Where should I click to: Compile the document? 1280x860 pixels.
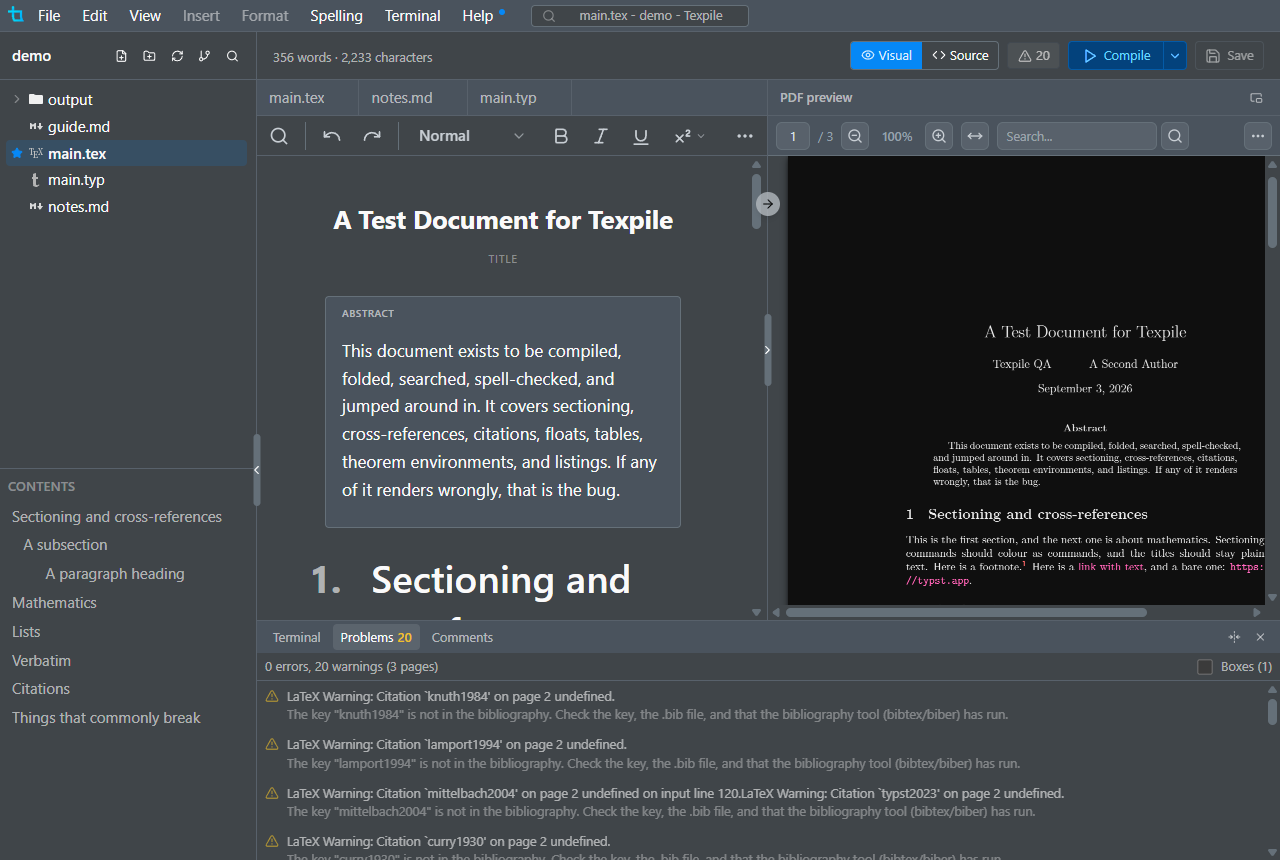click(x=1116, y=56)
